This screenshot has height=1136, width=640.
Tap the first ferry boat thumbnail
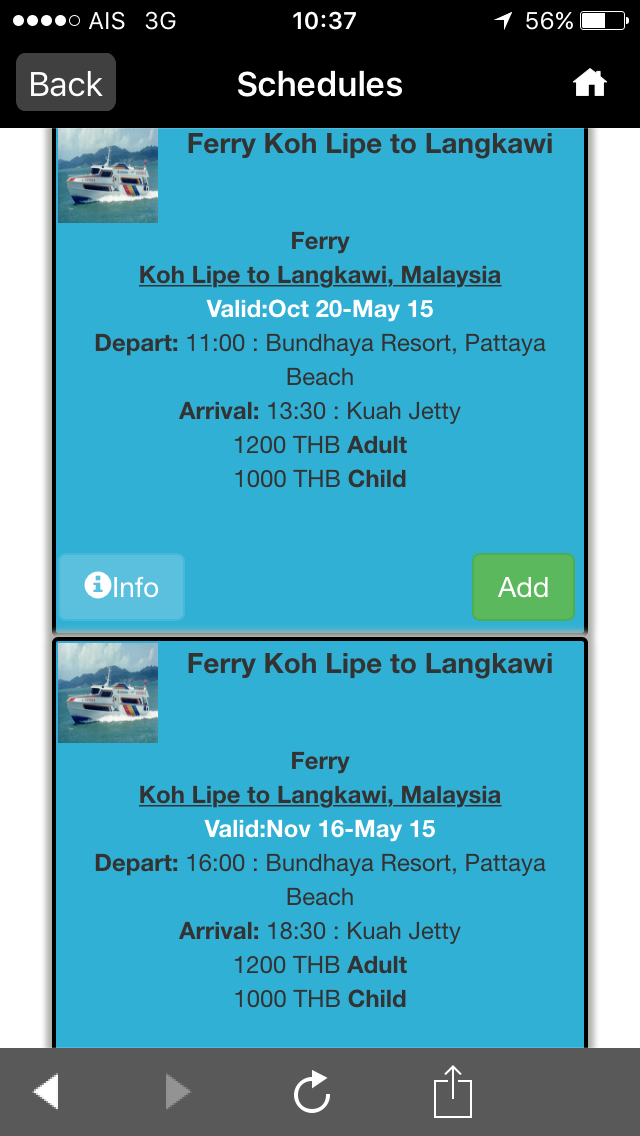(108, 175)
